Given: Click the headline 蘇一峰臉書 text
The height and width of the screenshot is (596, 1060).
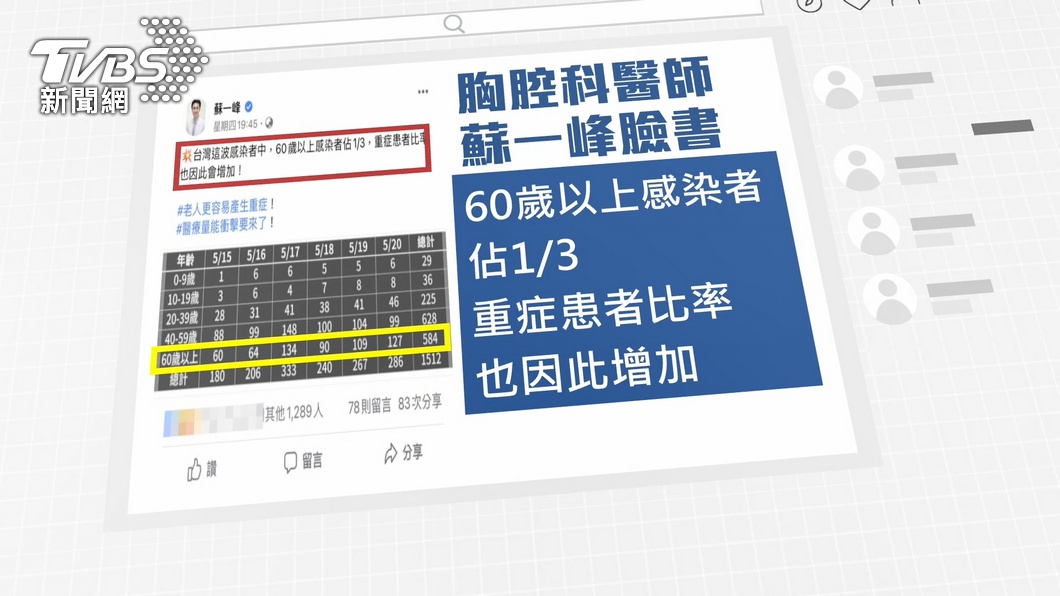Looking at the screenshot, I should [591, 139].
